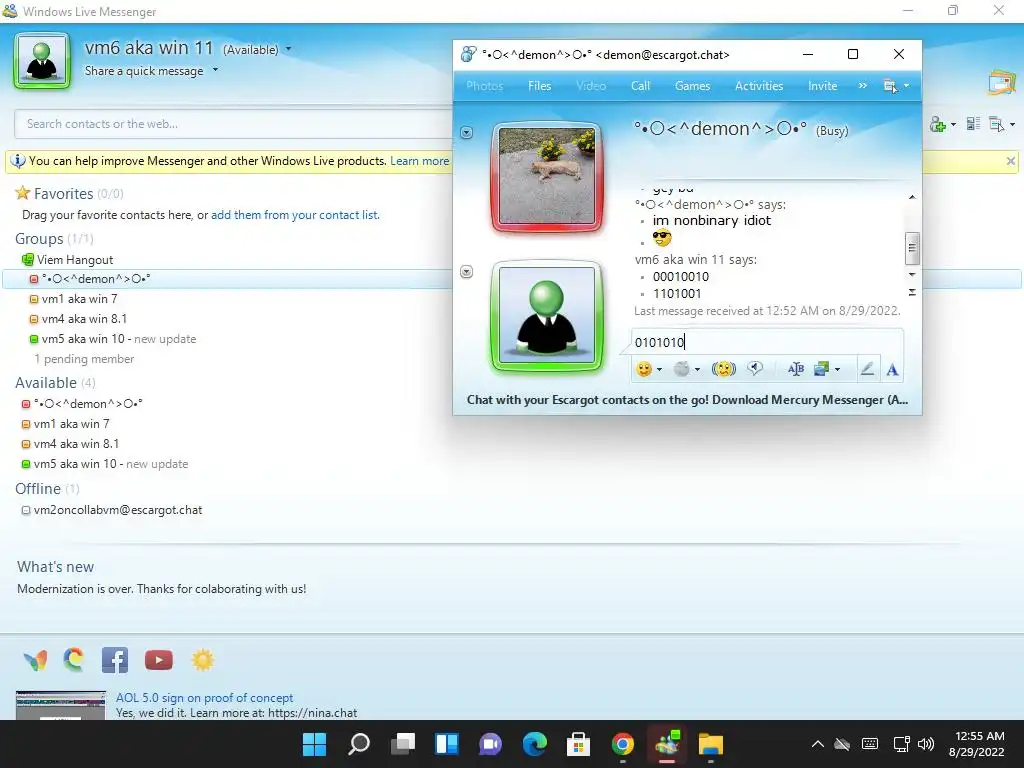Image resolution: width=1024 pixels, height=768 pixels.
Task: Collapse demon's display picture arrow button
Action: pos(466,133)
